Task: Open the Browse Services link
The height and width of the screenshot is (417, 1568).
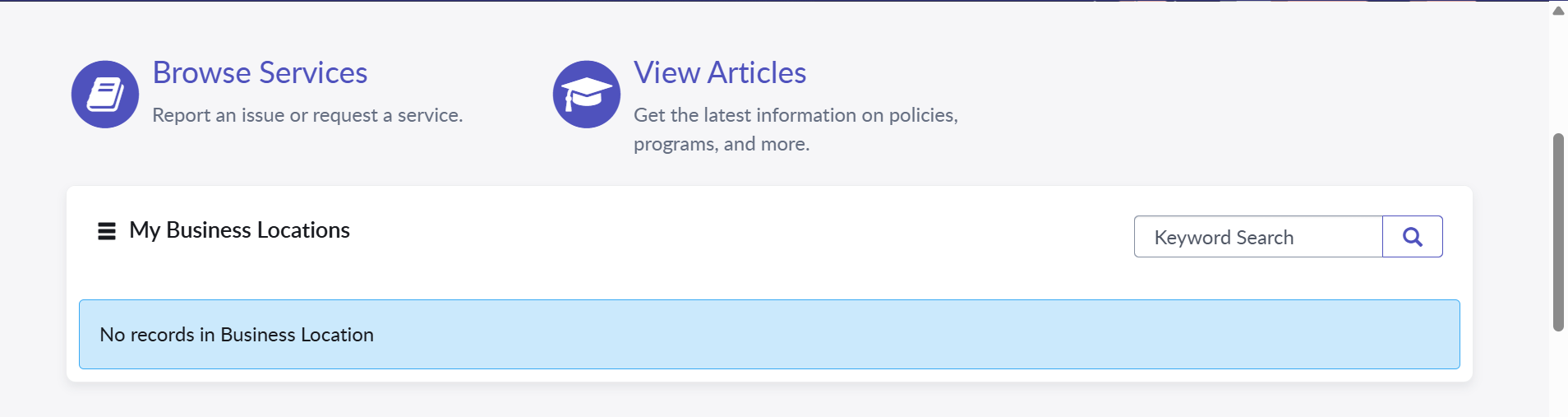Action: (260, 72)
